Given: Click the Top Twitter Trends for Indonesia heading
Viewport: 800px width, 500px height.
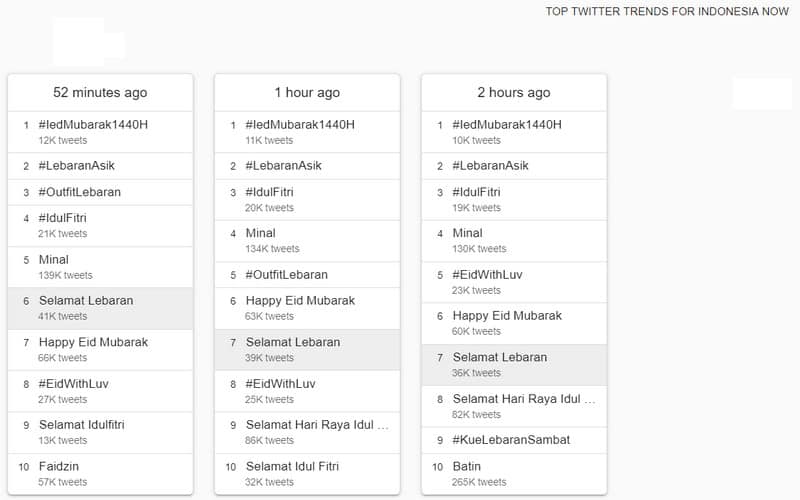Looking at the screenshot, I should click(x=667, y=12).
